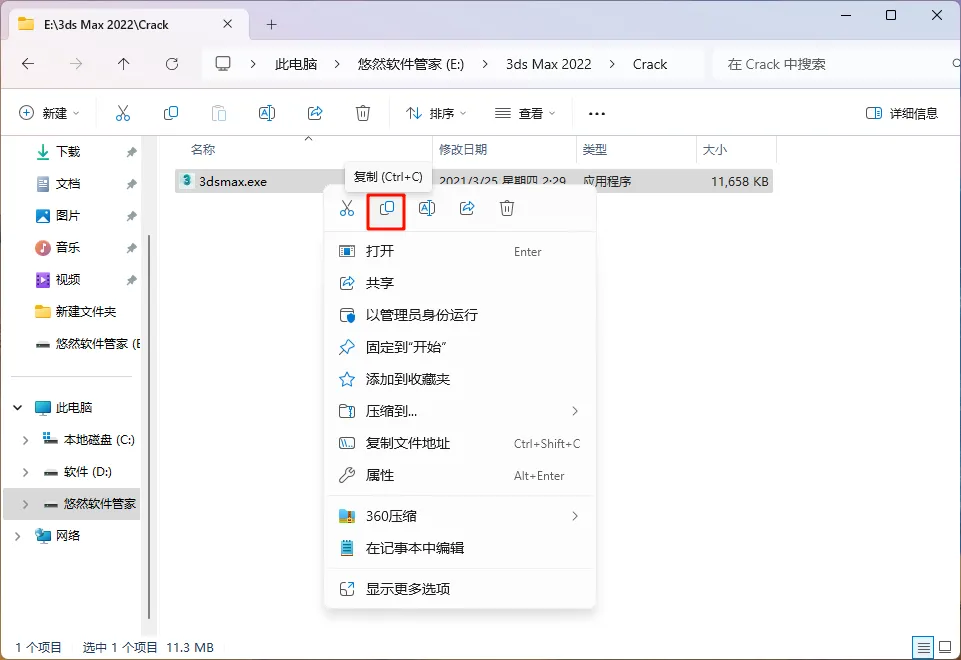Open the toolbar three-dots more options

point(597,113)
